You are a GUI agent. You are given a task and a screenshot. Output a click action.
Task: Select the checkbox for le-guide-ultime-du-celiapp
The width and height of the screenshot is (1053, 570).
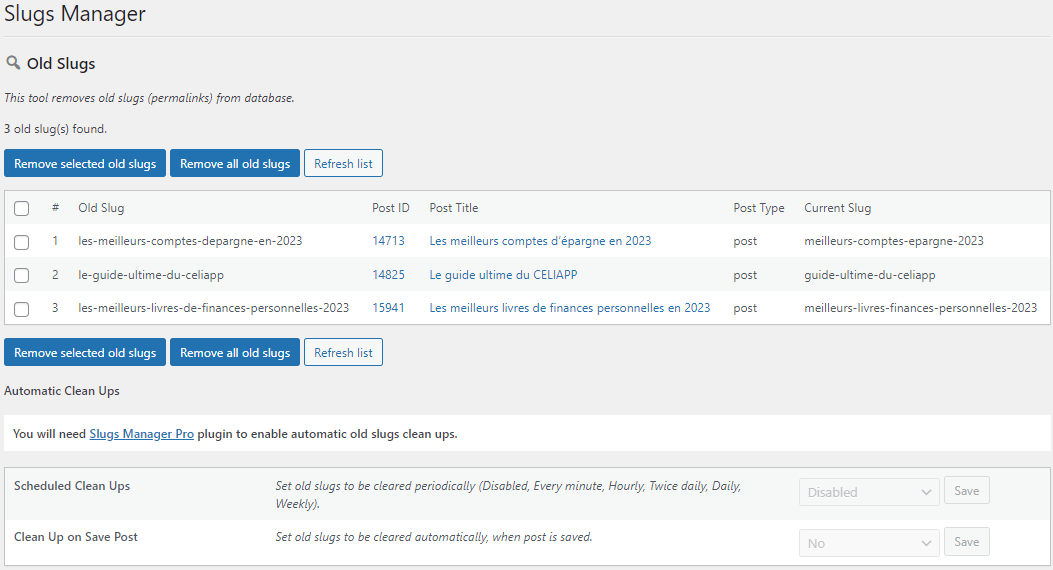(22, 275)
